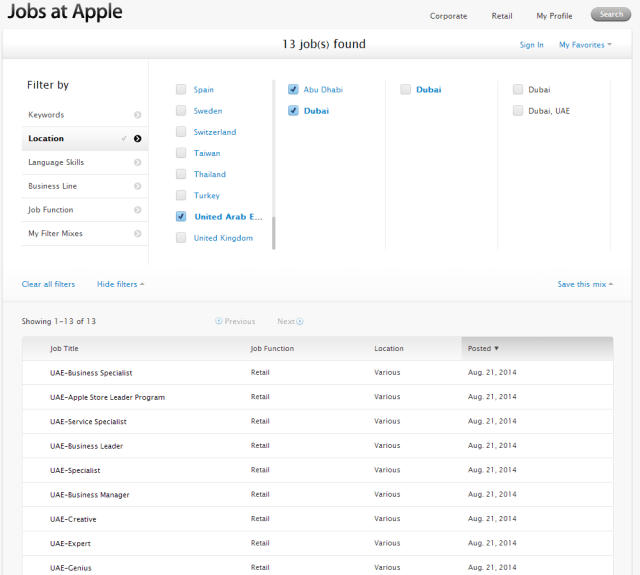Open the My Profile menu item
Screen dimensions: 640x575
(x=554, y=16)
